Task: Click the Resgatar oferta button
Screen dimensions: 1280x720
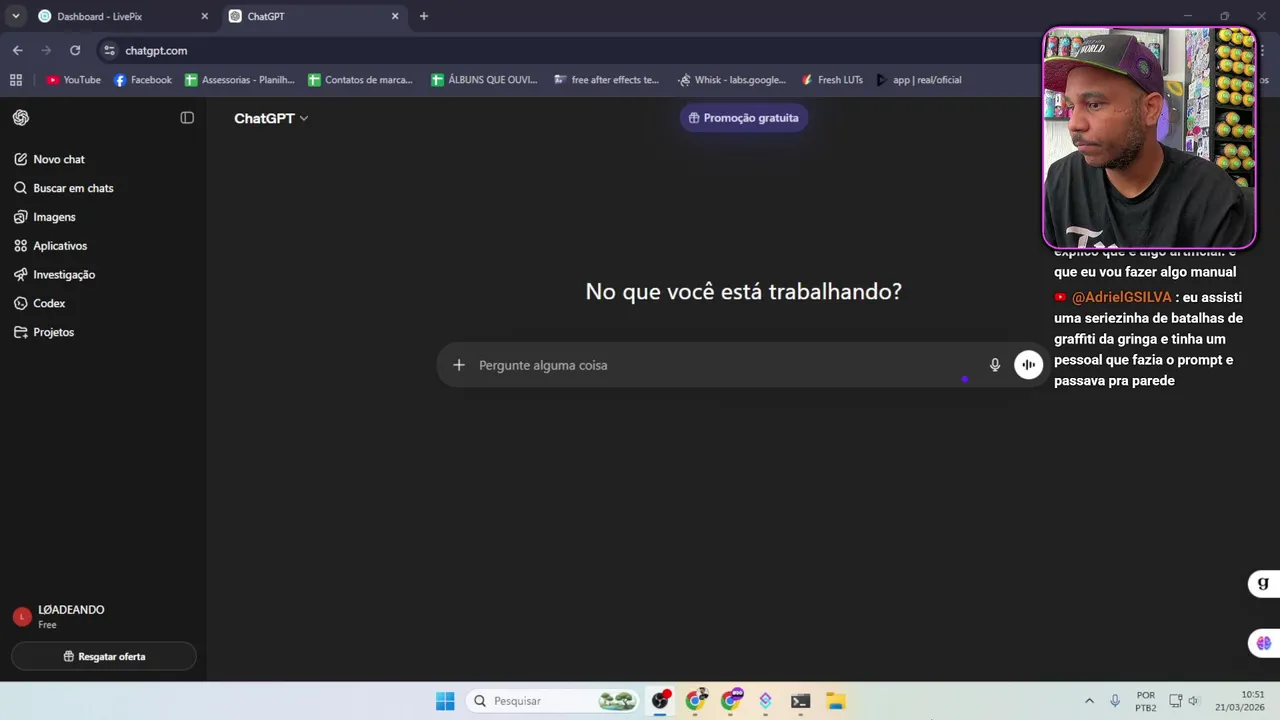Action: click(104, 657)
